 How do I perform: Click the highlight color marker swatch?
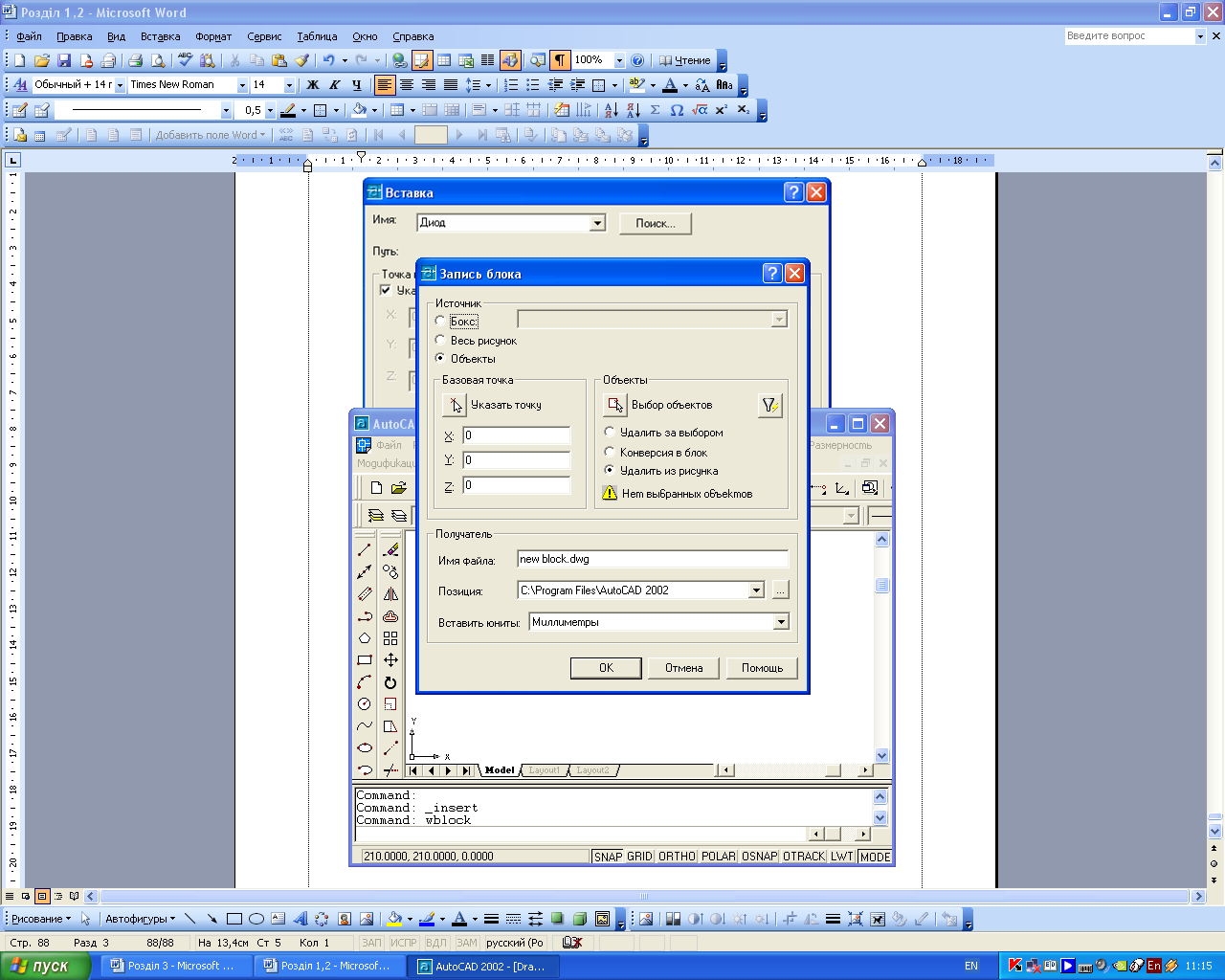click(637, 85)
